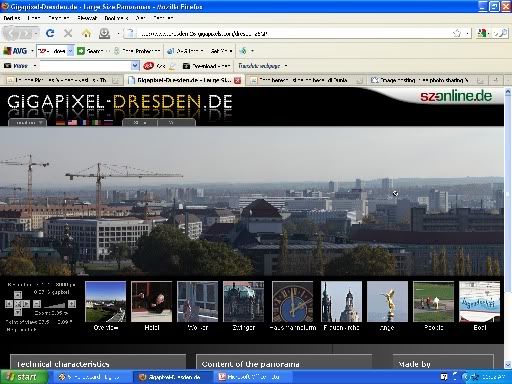Switch to the Image editing photo sharing tab

[x=428, y=80]
